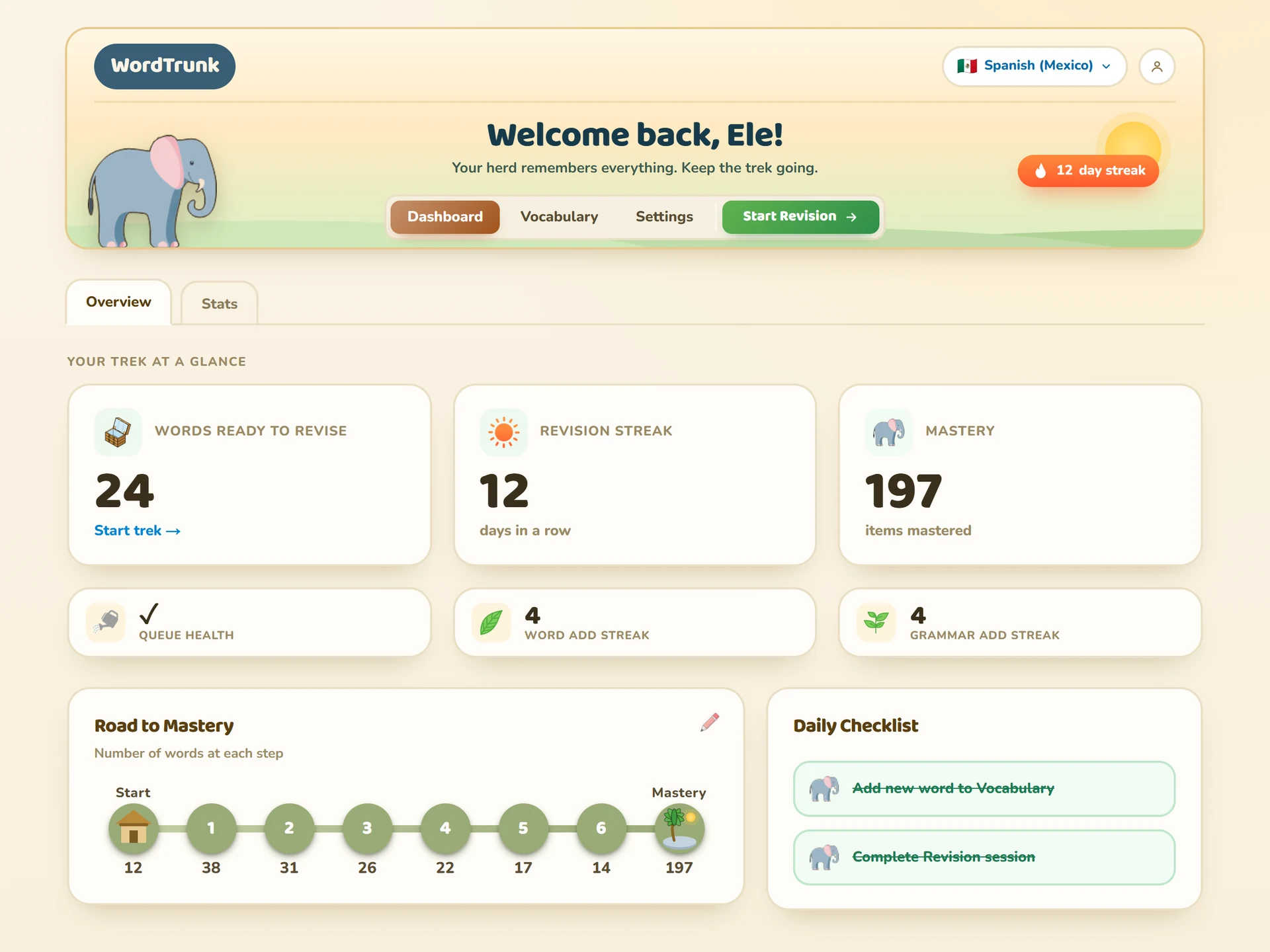
Task: Click the flame icon in streak badge
Action: pos(1040,171)
